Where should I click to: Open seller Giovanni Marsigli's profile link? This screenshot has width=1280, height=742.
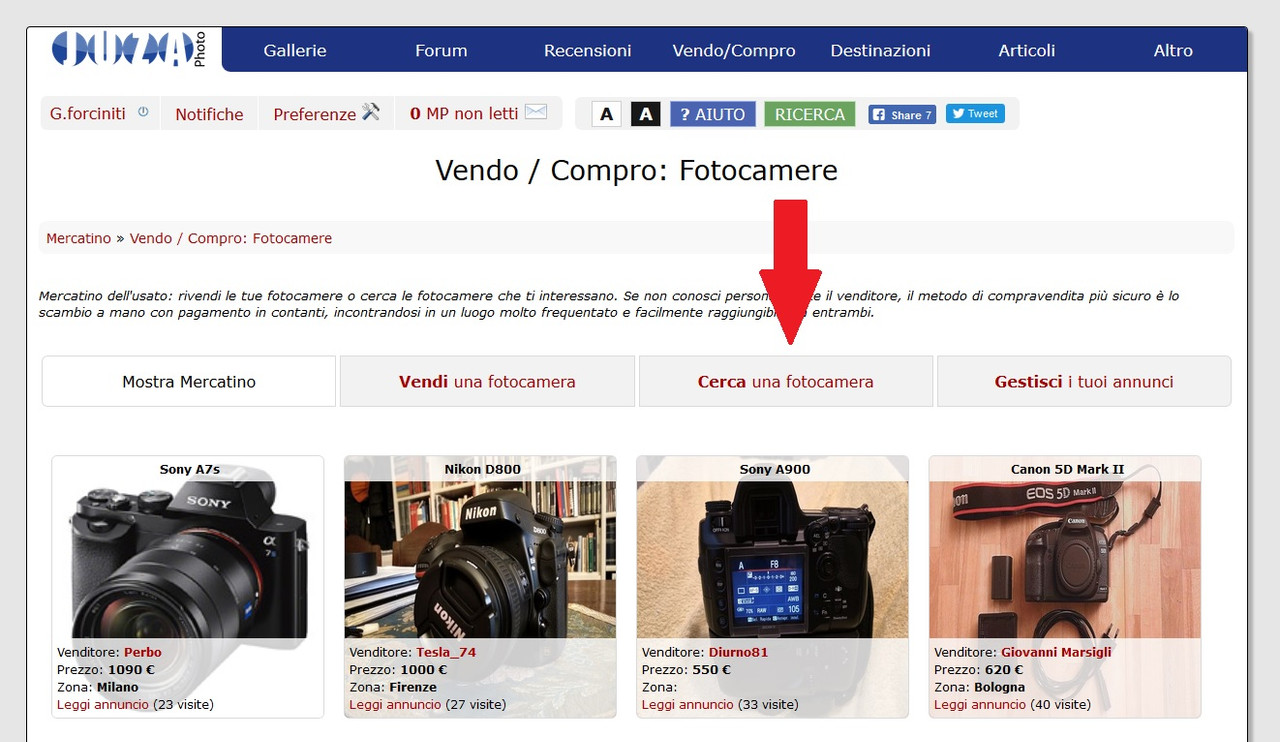[1056, 652]
